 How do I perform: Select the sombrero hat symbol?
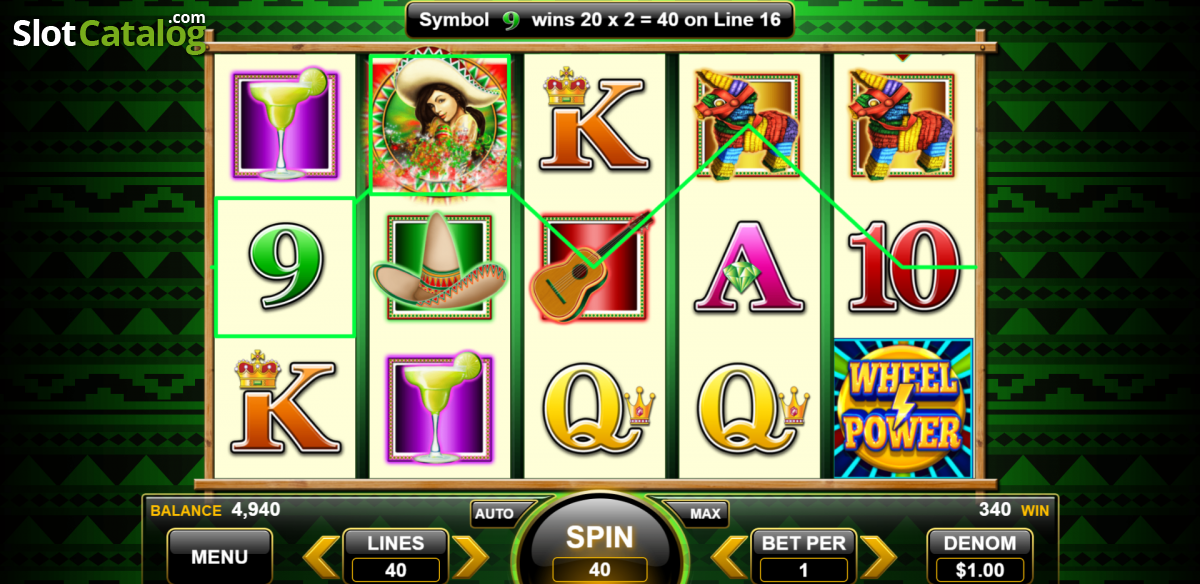coord(440,266)
